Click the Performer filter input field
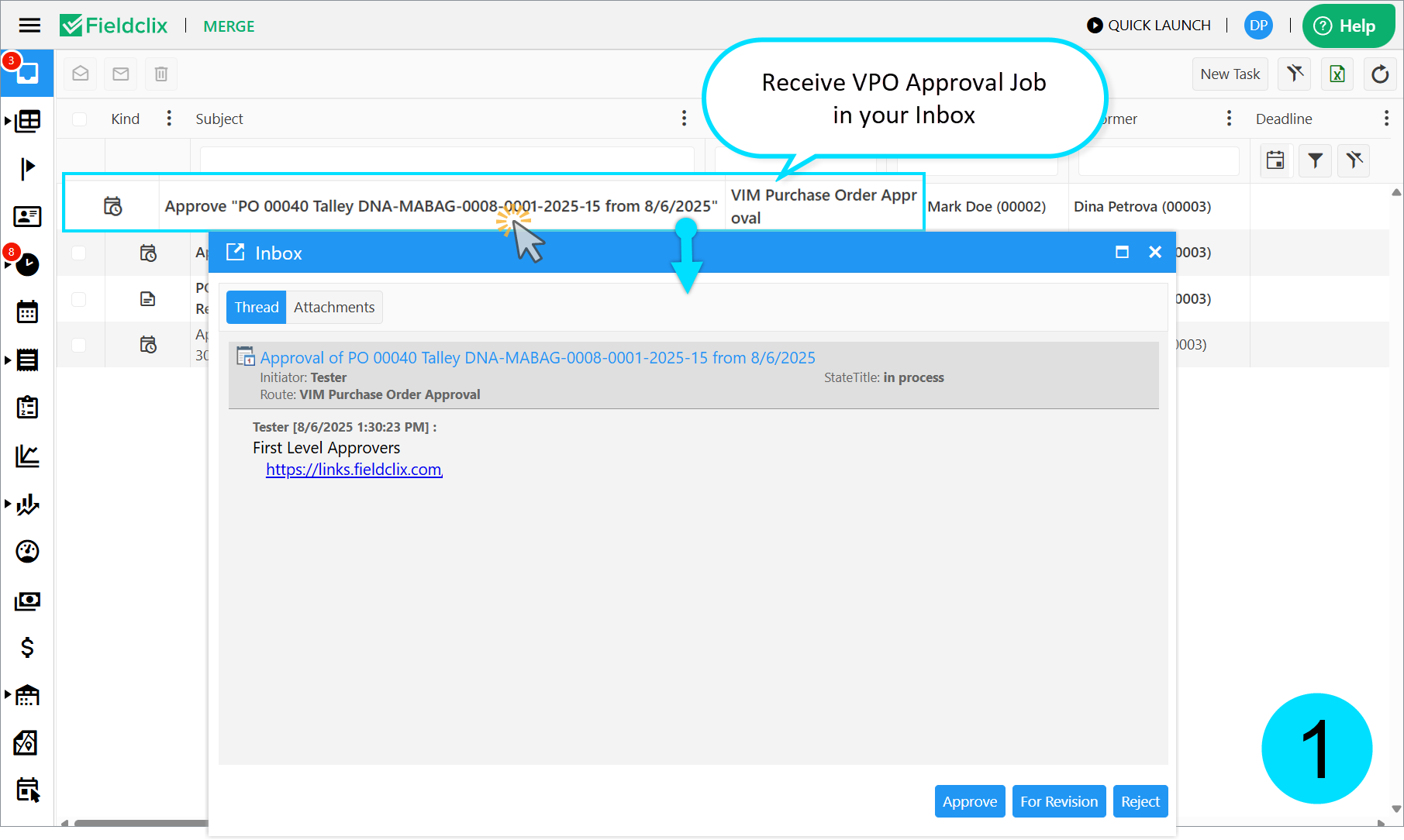The width and height of the screenshot is (1404, 840). (1158, 160)
